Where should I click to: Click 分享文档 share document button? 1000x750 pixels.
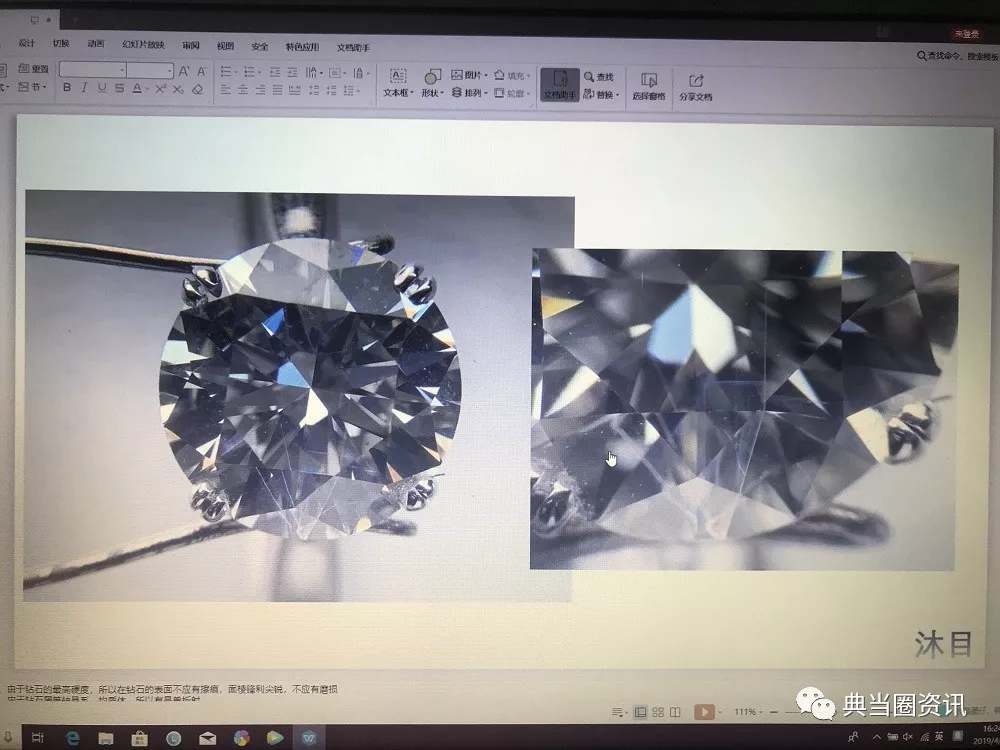(x=695, y=87)
